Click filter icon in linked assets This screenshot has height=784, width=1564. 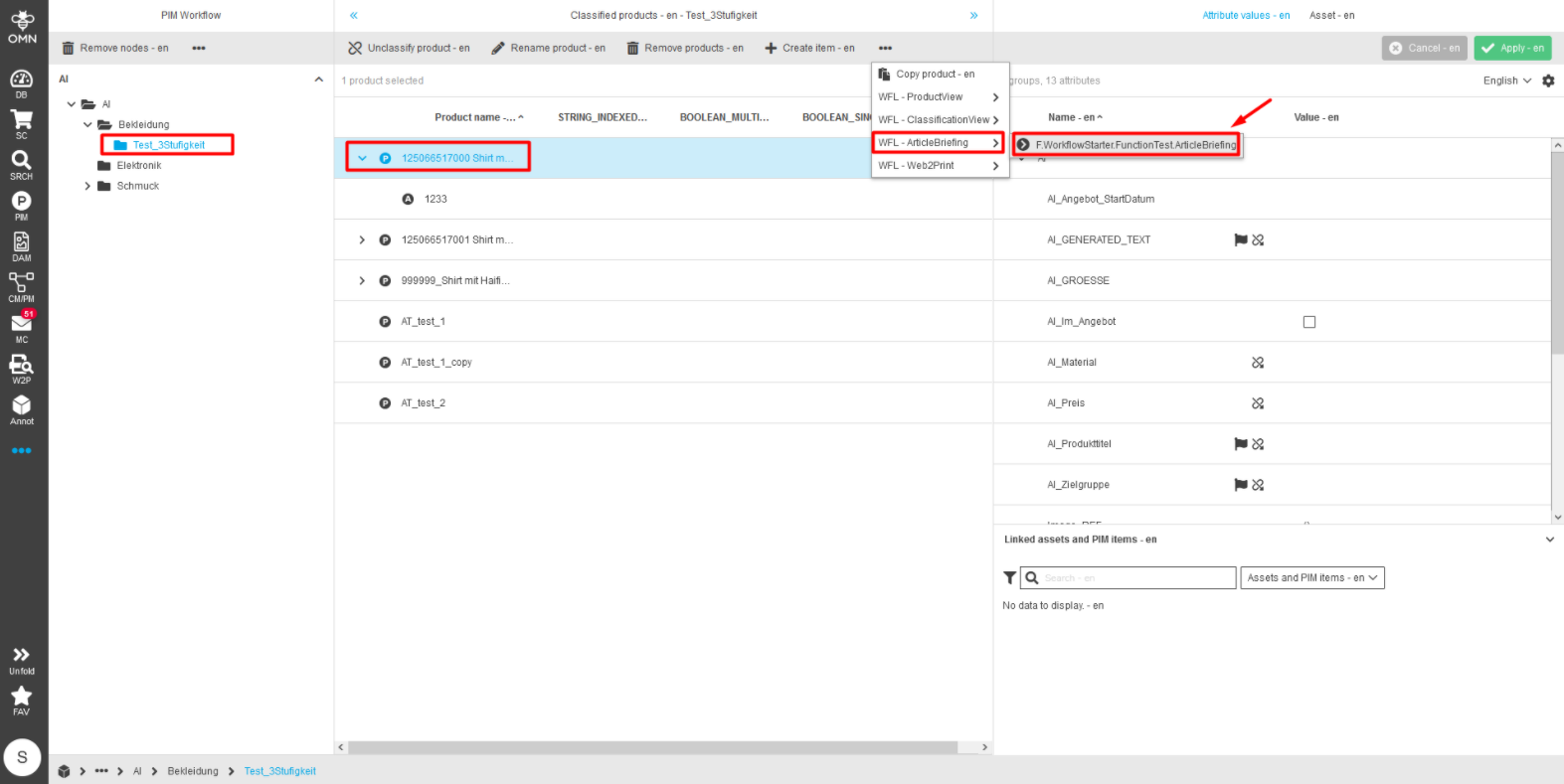coord(1009,577)
